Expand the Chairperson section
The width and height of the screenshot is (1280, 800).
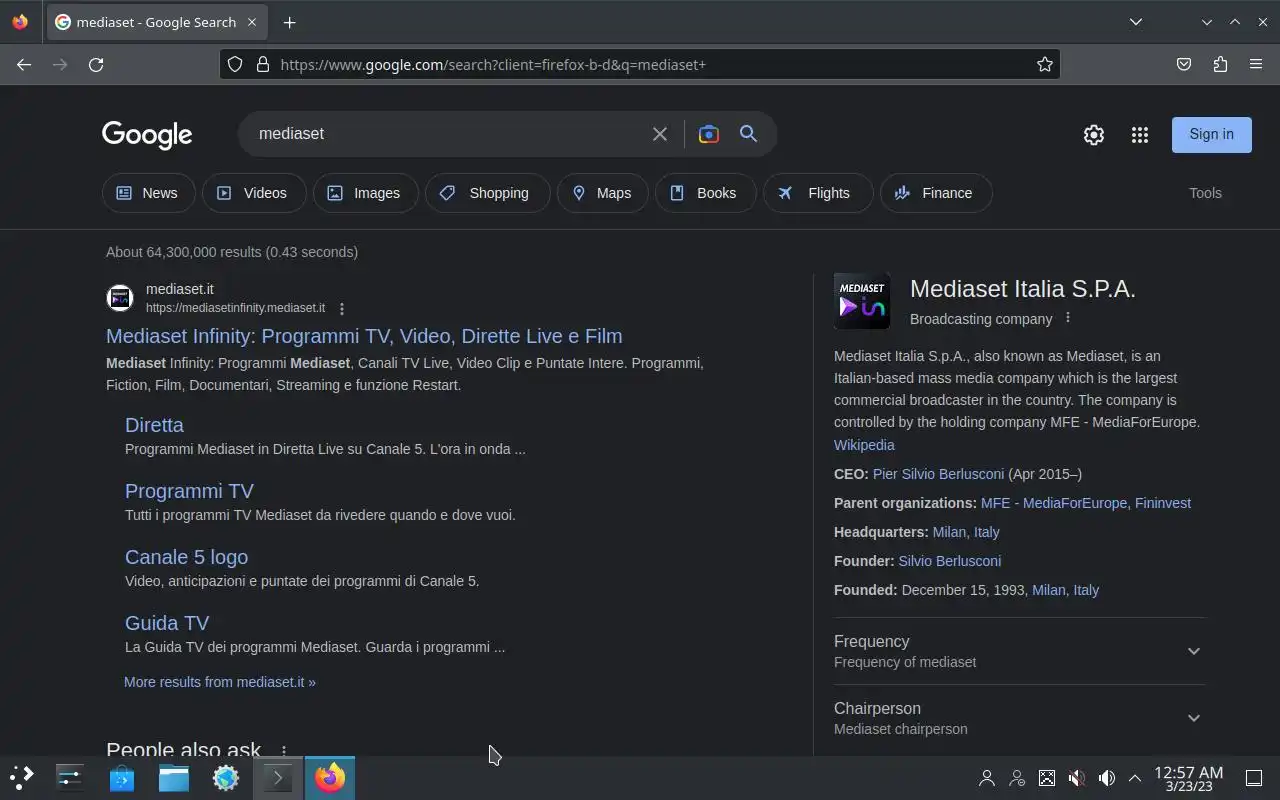[x=1020, y=718]
